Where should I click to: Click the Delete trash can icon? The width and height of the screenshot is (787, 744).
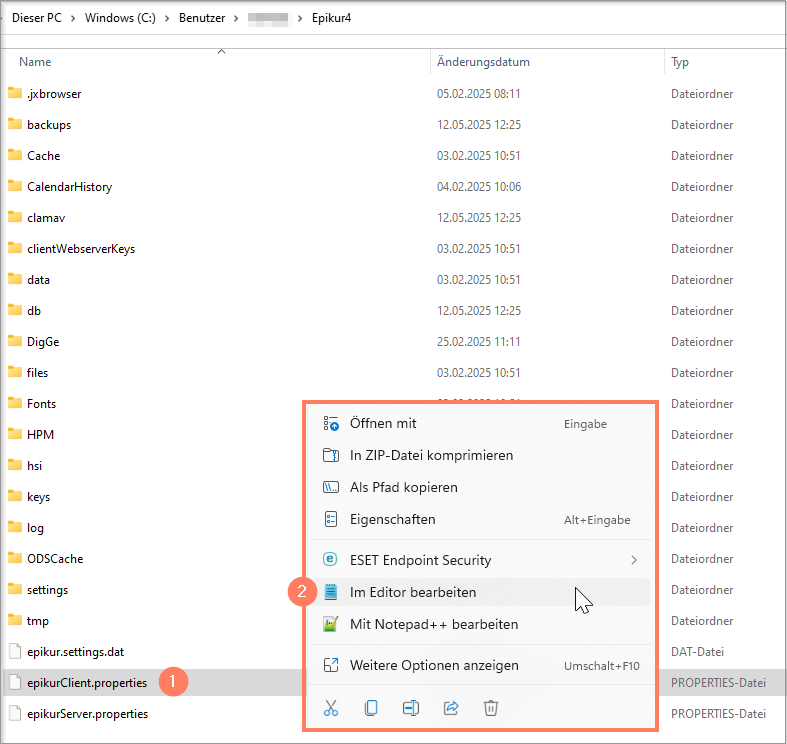(491, 708)
